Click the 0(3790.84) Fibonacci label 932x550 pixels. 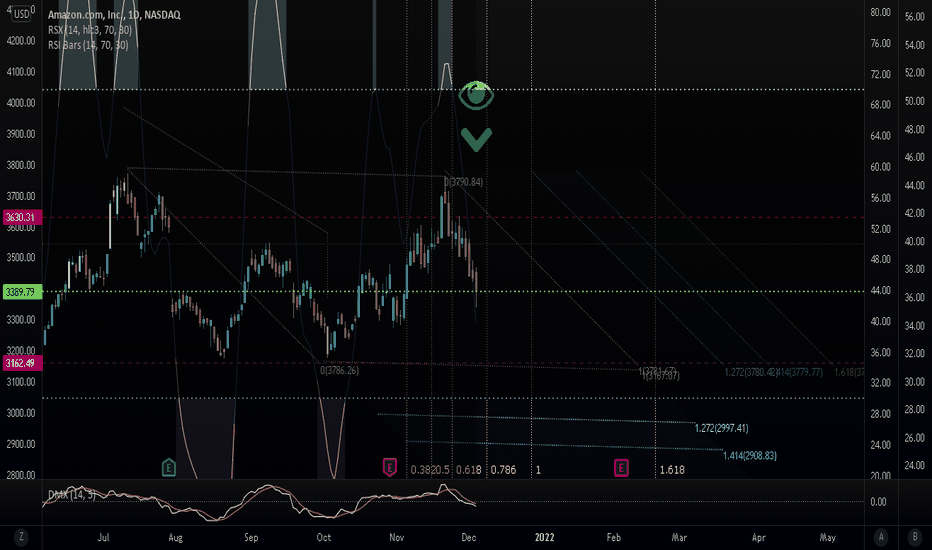pyautogui.click(x=464, y=182)
